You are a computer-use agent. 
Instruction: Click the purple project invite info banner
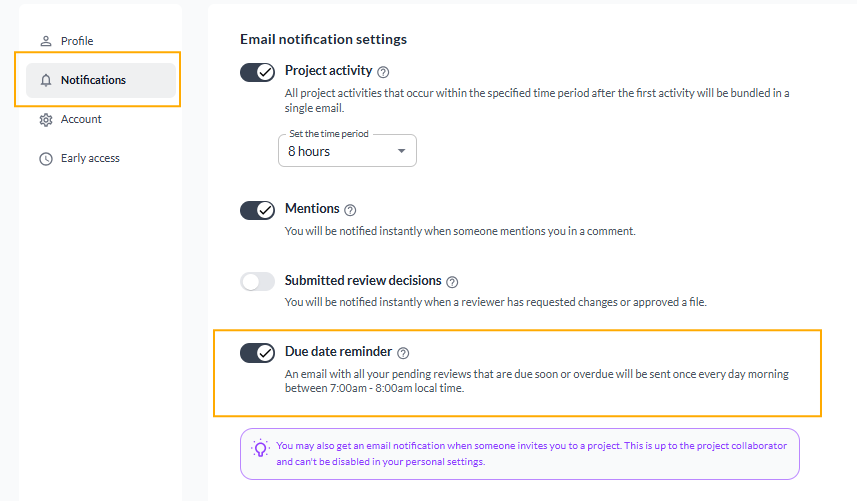[x=520, y=454]
